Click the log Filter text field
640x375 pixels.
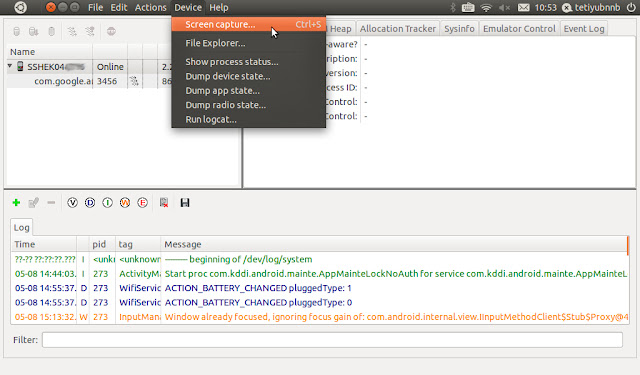pyautogui.click(x=332, y=339)
